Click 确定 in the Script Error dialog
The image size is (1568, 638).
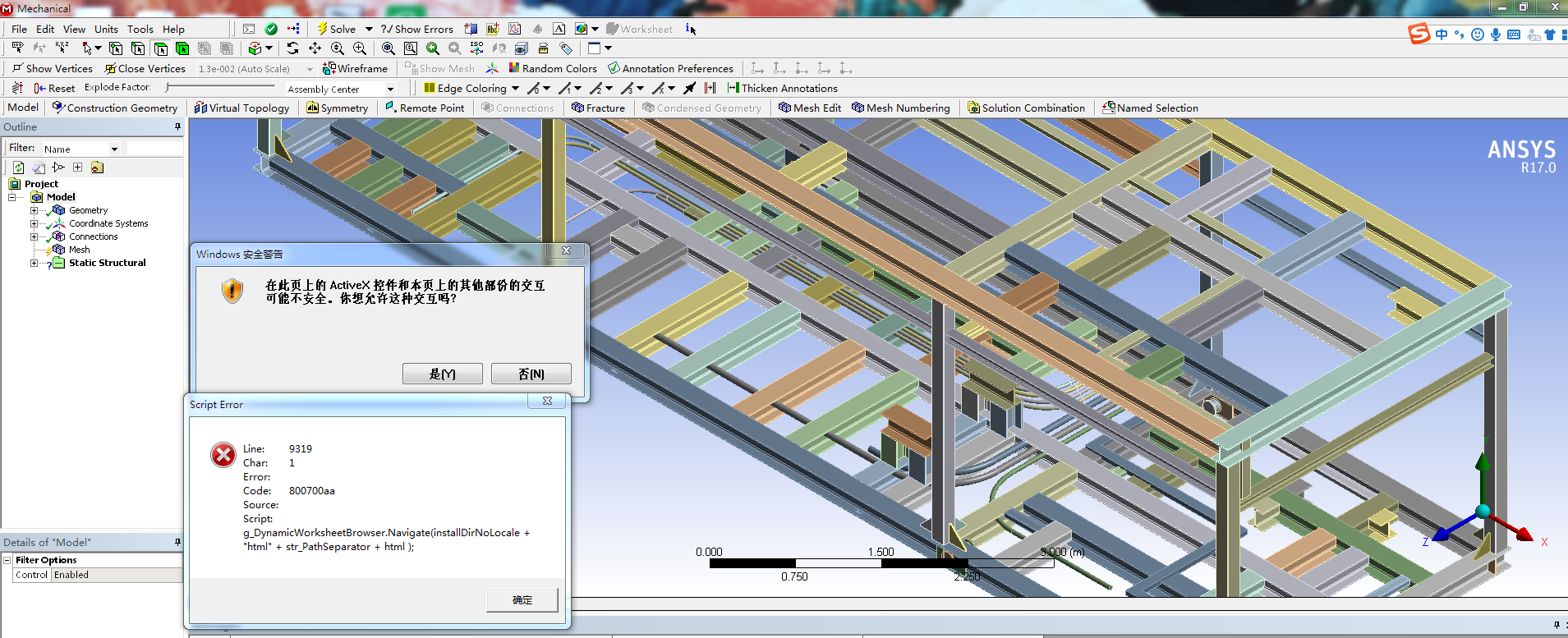click(x=522, y=599)
